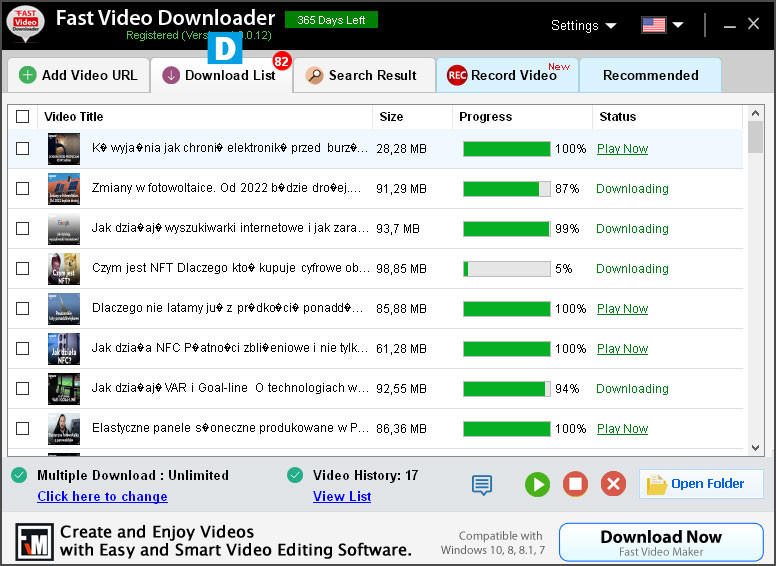Click the Search Result magnifier icon
Image resolution: width=776 pixels, height=566 pixels.
click(314, 75)
